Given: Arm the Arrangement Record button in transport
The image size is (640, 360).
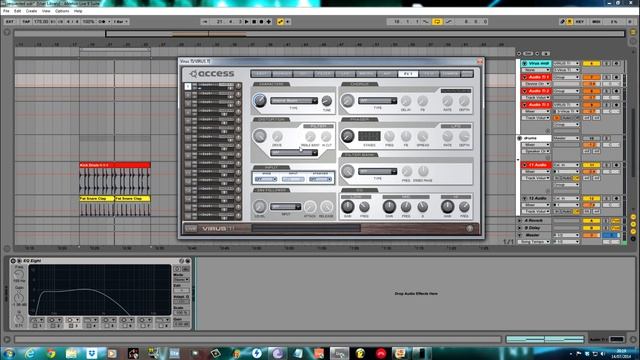Looking at the screenshot, I should pyautogui.click(x=261, y=22).
